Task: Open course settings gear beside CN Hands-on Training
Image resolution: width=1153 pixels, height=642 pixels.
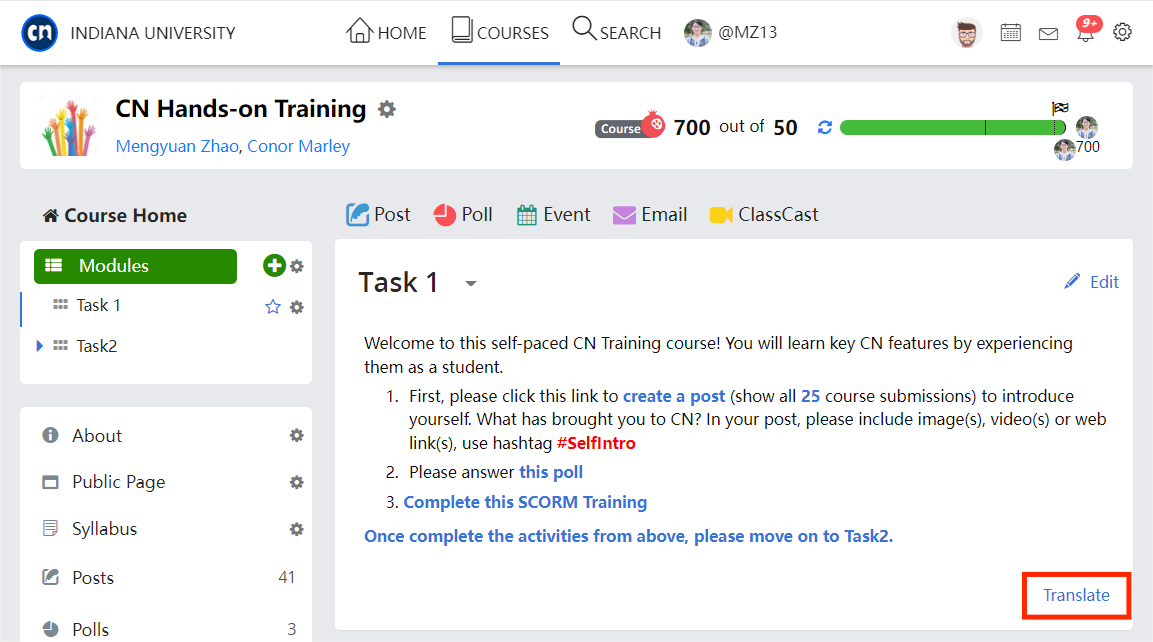Action: tap(387, 110)
